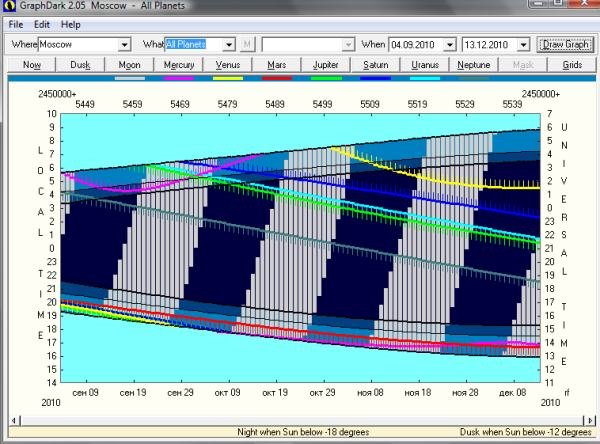The height and width of the screenshot is (444, 600).
Task: Open the File menu
Action: coord(16,24)
